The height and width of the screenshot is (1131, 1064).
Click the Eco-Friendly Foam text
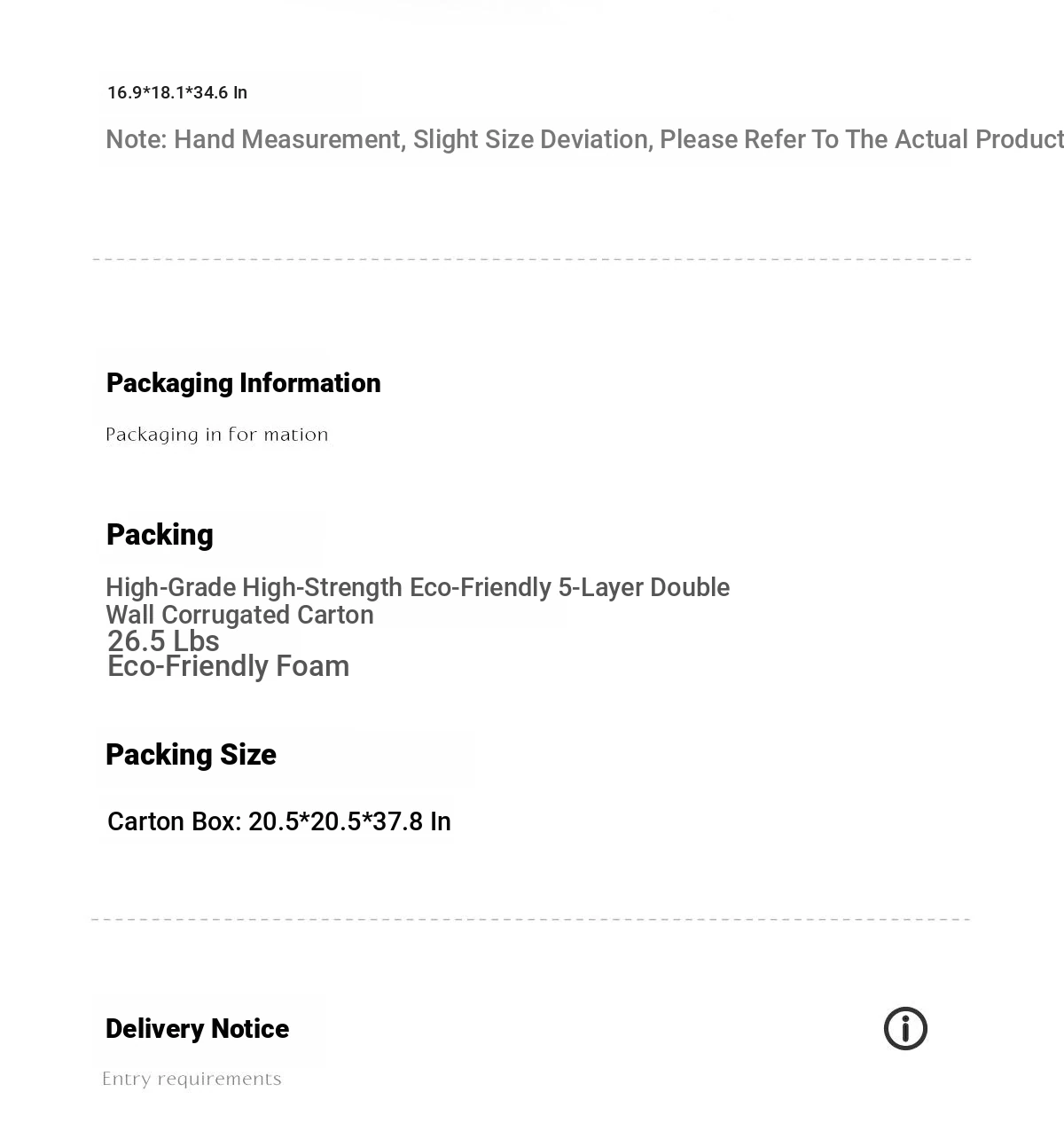(x=228, y=667)
